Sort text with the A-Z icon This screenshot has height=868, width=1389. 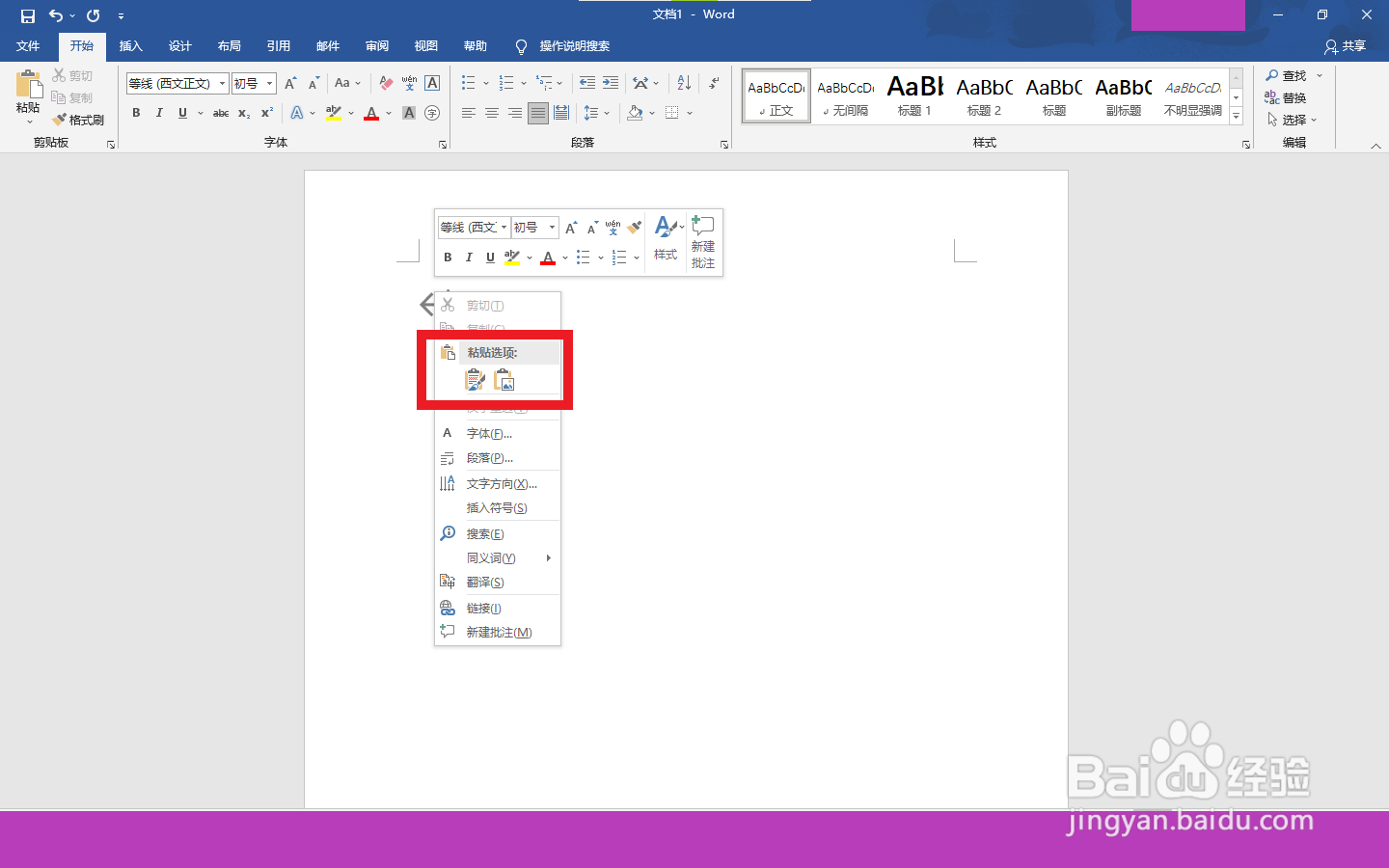[684, 83]
